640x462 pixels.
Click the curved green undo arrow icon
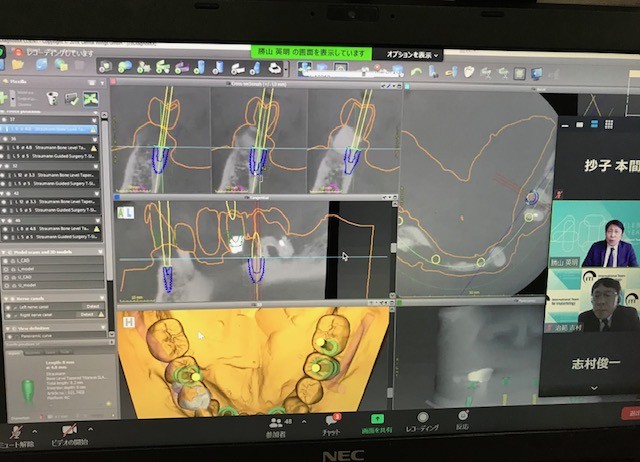coord(416,72)
